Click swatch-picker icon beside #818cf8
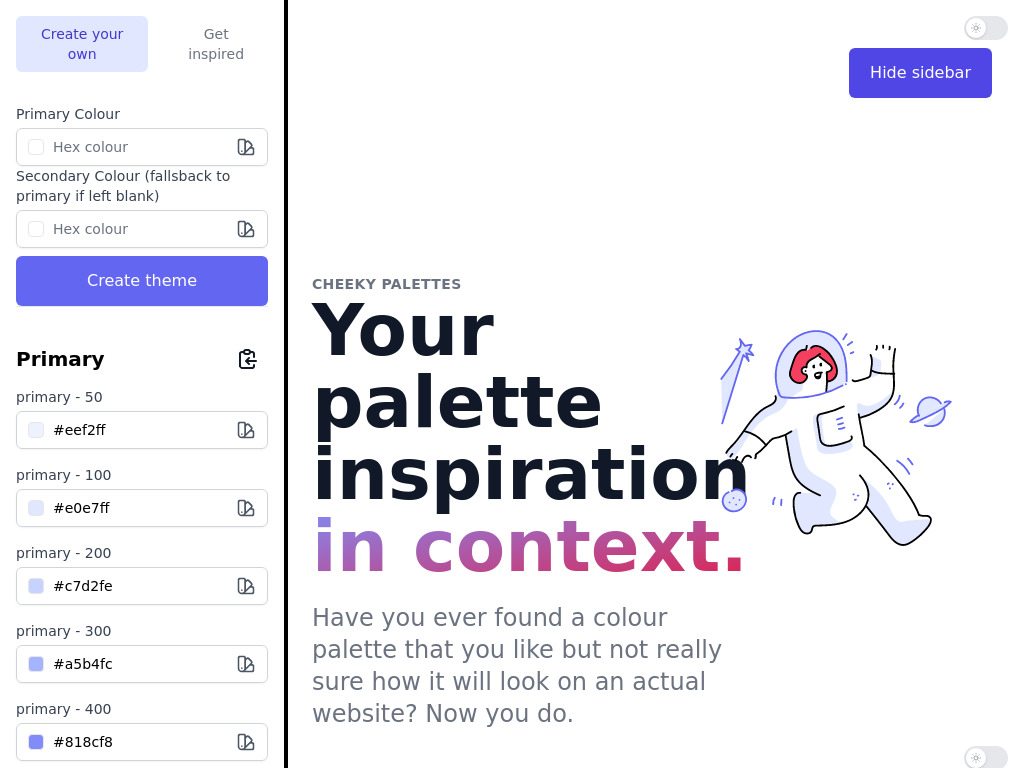 pyautogui.click(x=246, y=742)
